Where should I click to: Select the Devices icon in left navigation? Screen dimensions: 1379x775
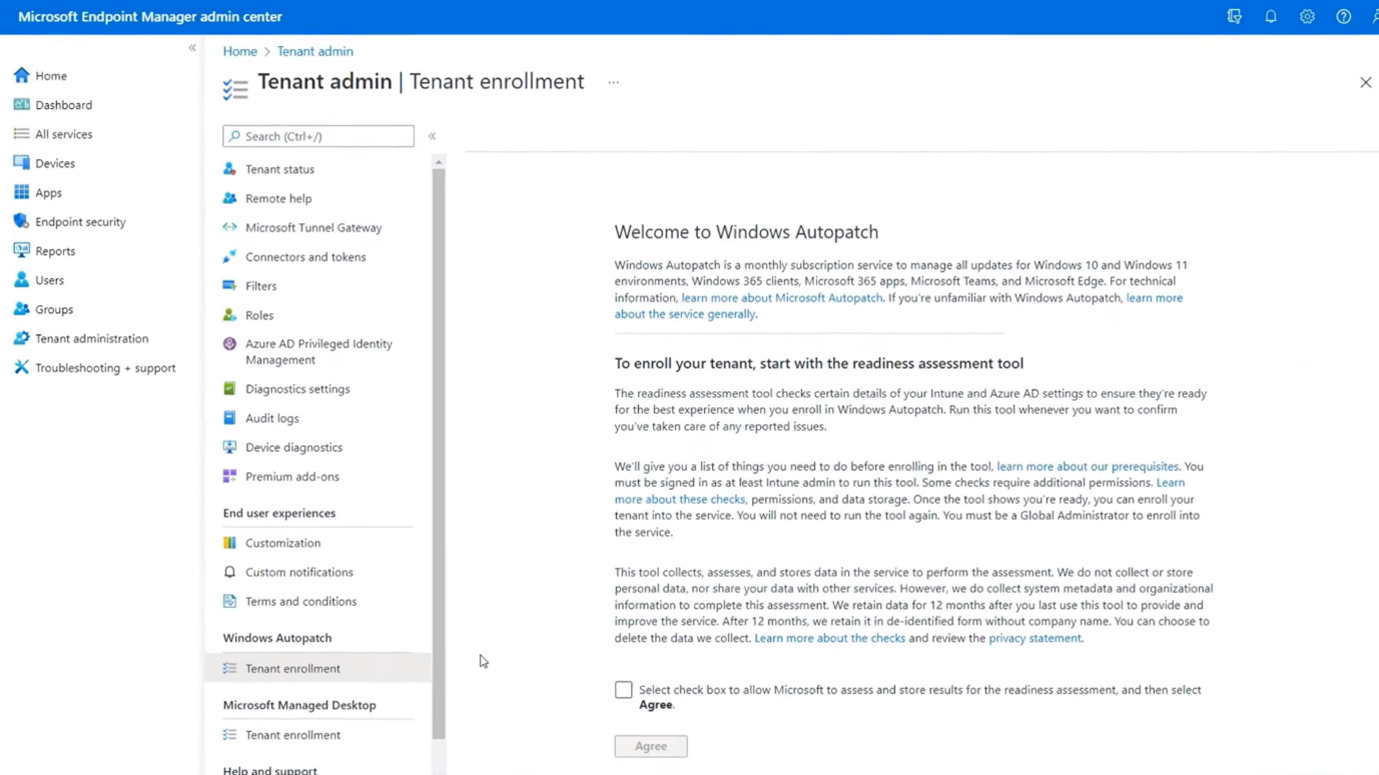point(21,163)
